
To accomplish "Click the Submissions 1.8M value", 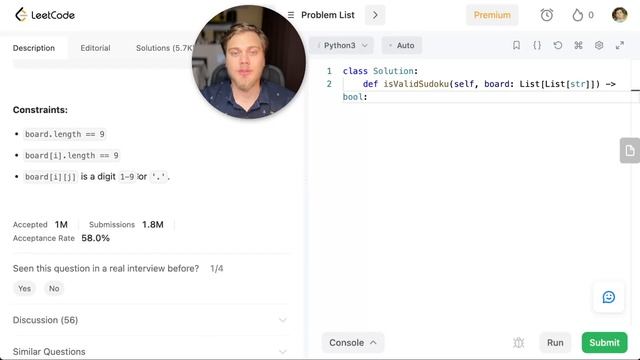I will click(153, 224).
